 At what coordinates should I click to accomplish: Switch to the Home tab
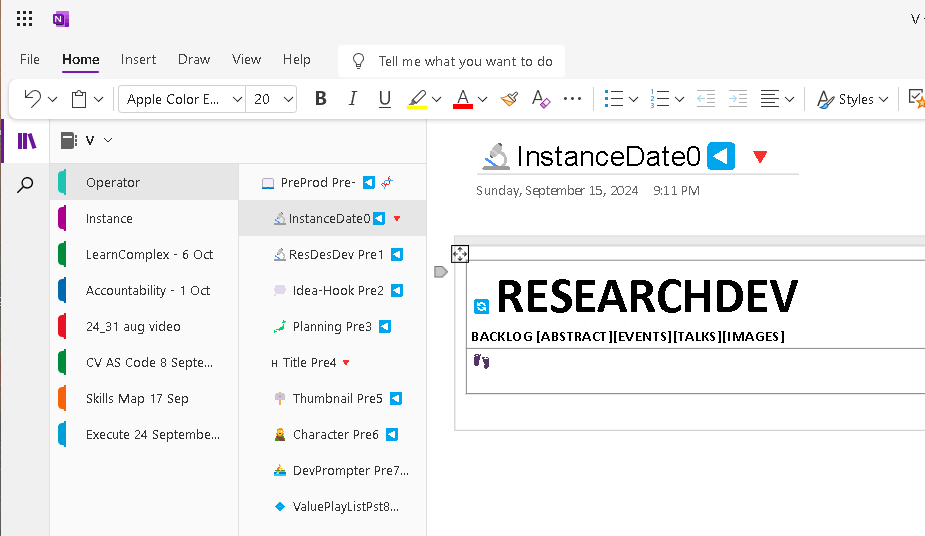(x=81, y=60)
